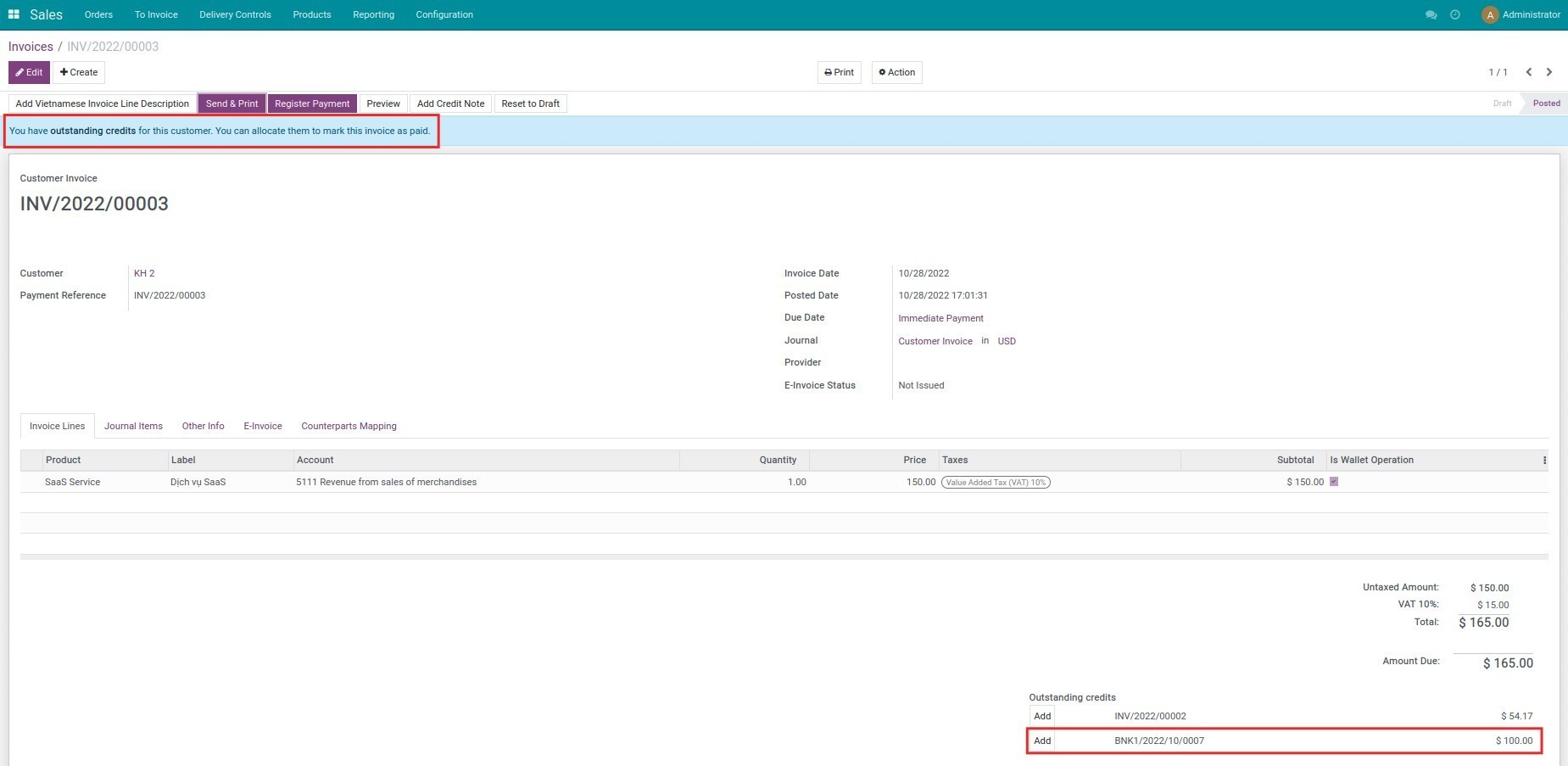Click the Edit pencil button
Viewport: 1568px width, 766px height.
click(x=29, y=72)
